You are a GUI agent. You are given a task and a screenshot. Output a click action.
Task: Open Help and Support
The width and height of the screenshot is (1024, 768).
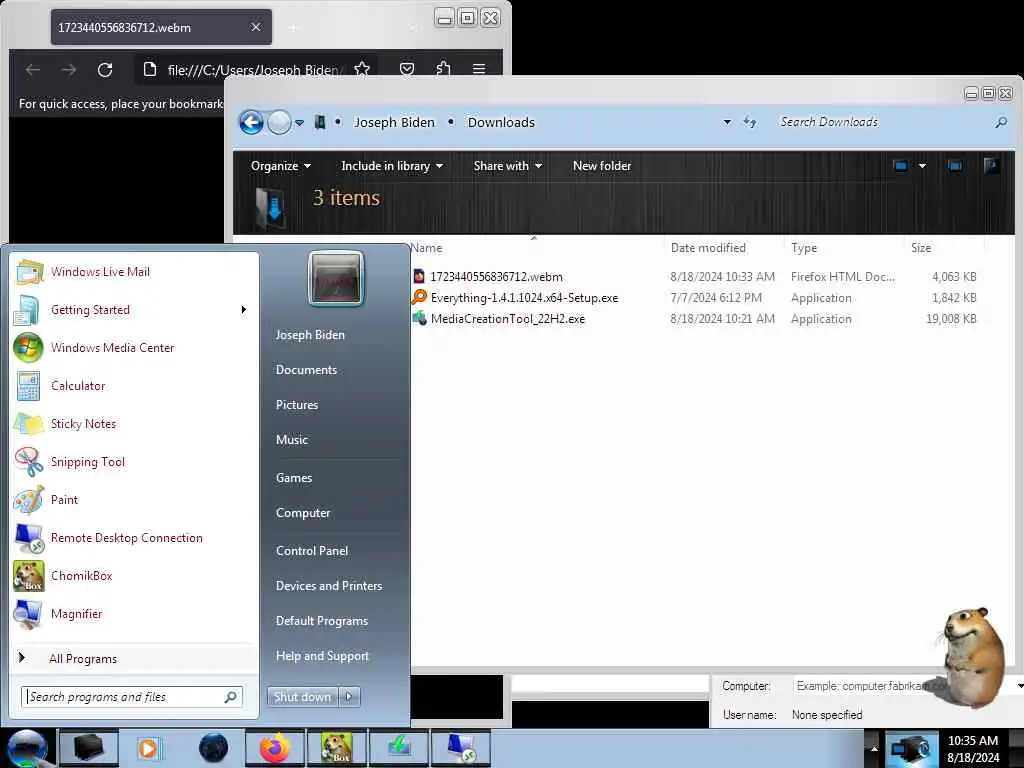pos(322,656)
